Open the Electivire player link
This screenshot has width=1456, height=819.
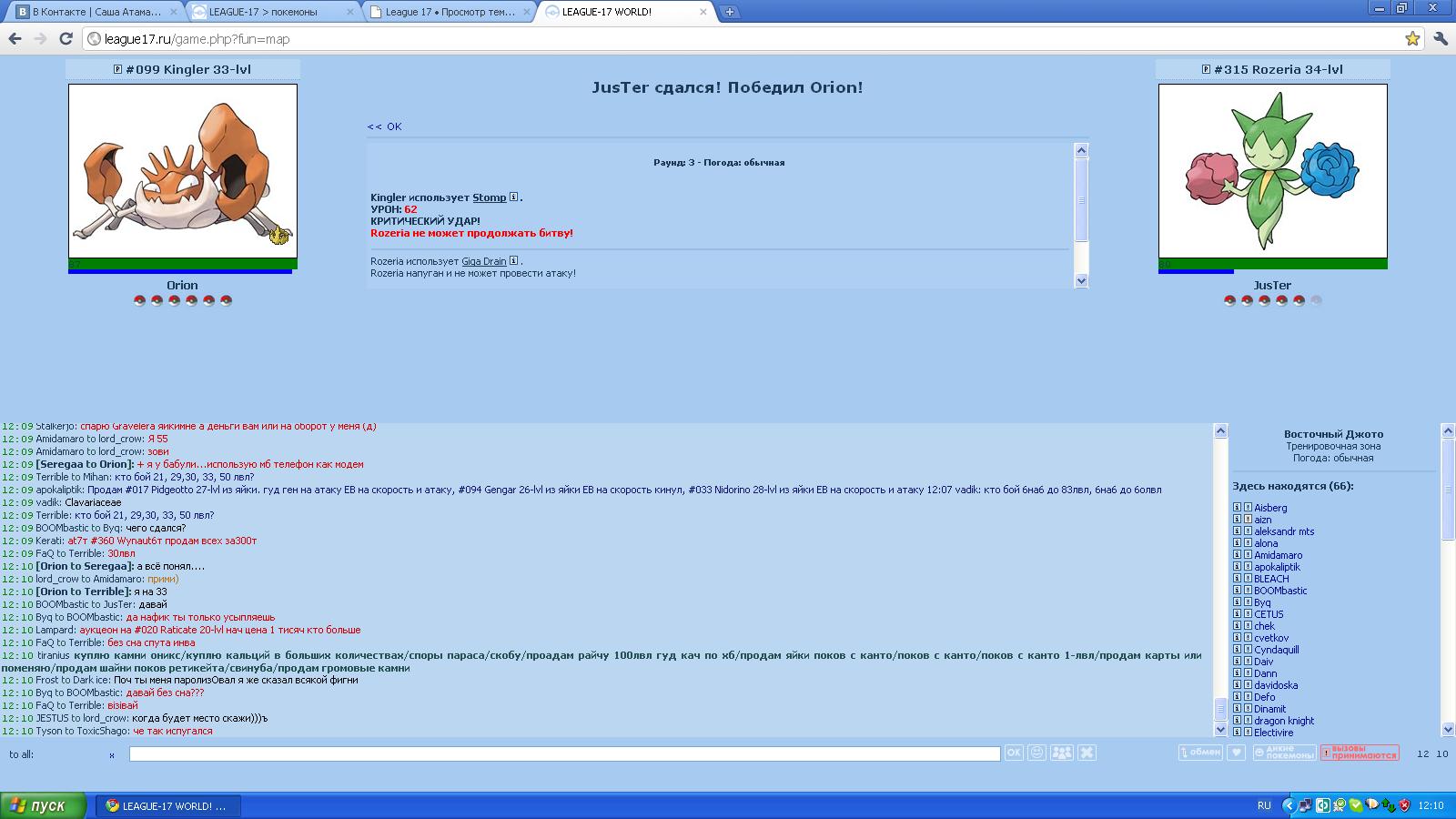click(1273, 733)
